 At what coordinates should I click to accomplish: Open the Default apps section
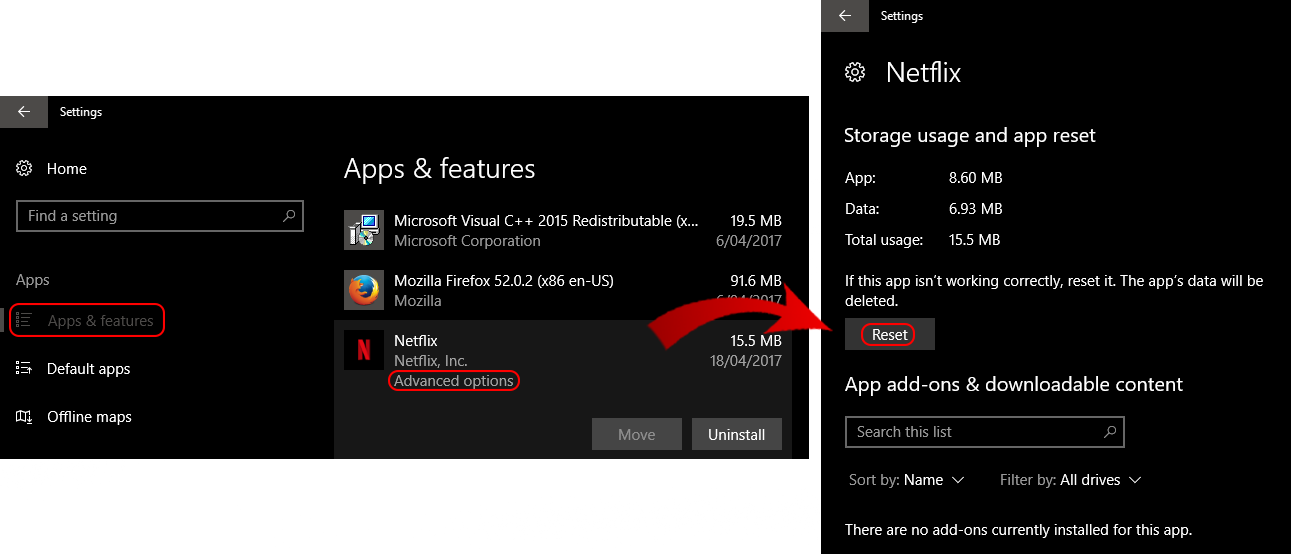[89, 369]
